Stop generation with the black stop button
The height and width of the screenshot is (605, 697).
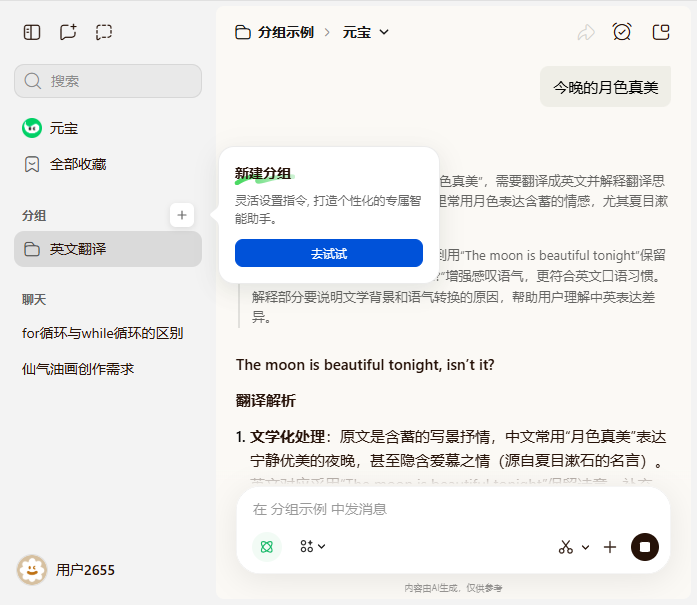pyautogui.click(x=645, y=547)
